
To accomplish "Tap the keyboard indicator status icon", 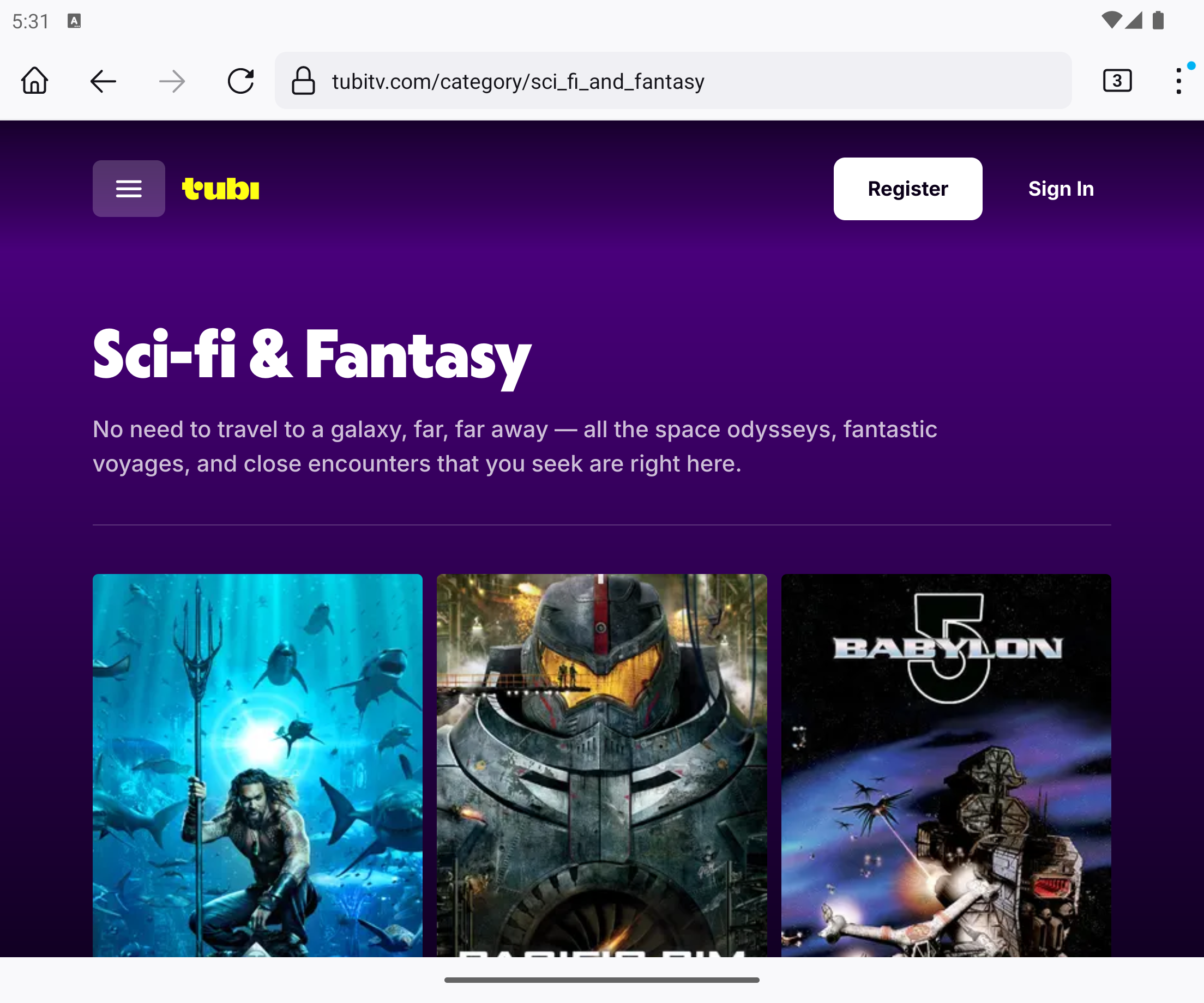I will pyautogui.click(x=74, y=21).
